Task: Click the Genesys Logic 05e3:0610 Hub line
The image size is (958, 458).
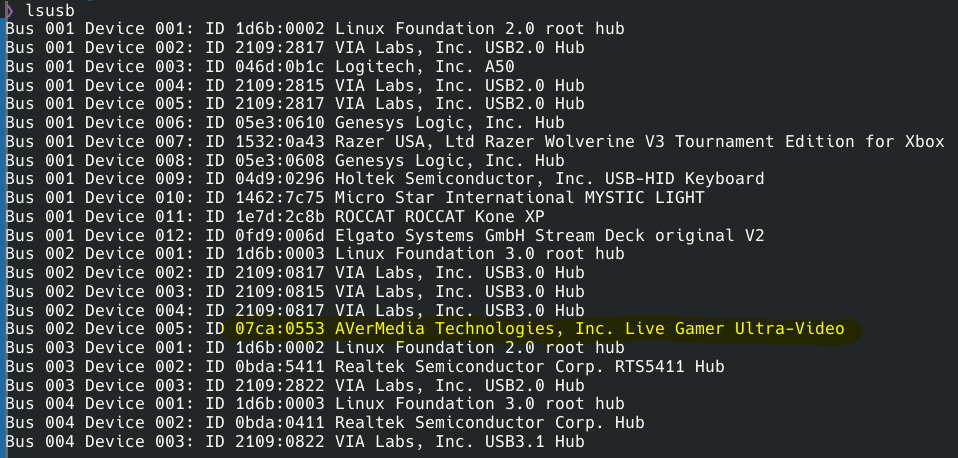Action: pyautogui.click(x=285, y=123)
